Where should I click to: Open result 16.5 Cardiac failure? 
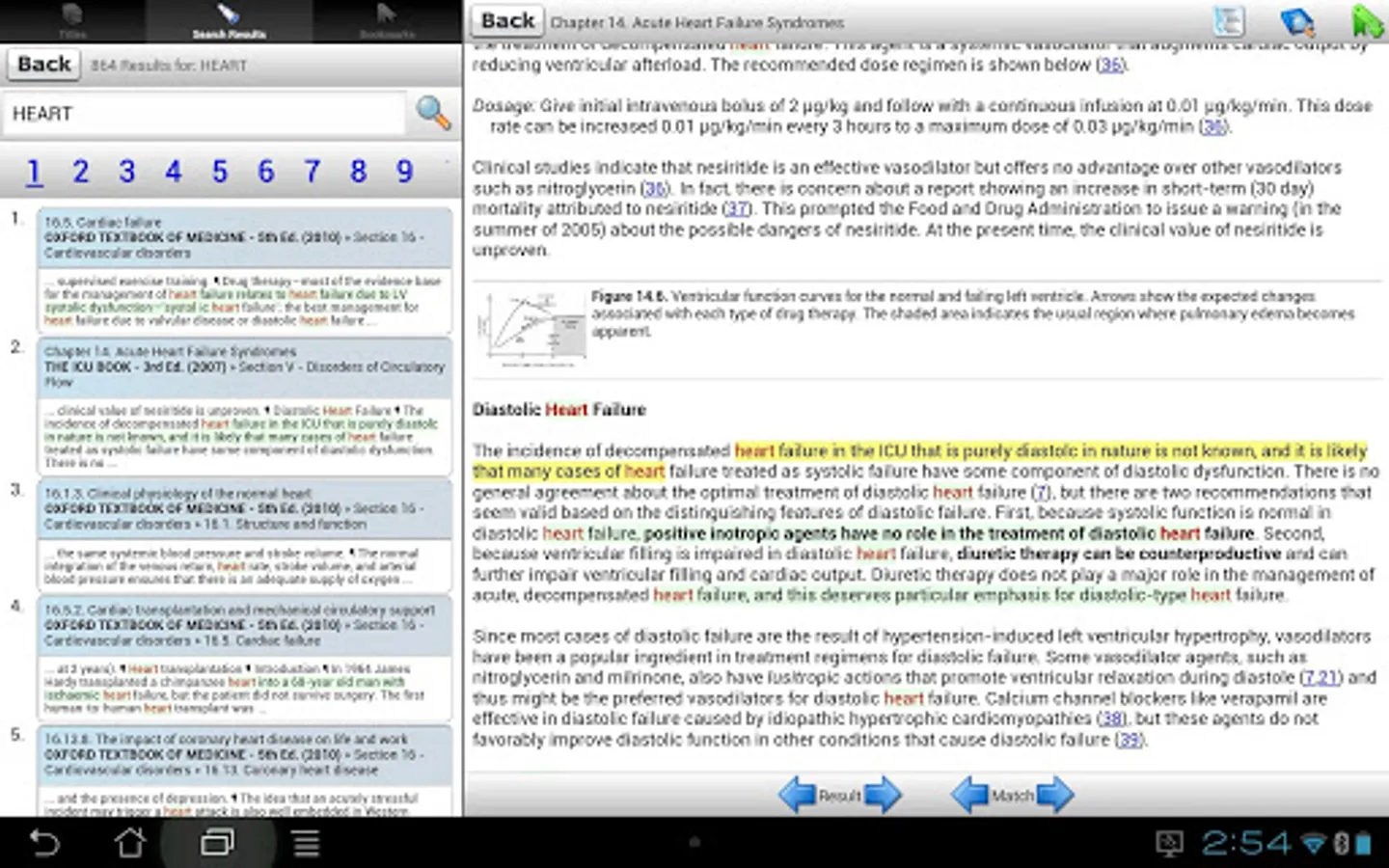(245, 271)
